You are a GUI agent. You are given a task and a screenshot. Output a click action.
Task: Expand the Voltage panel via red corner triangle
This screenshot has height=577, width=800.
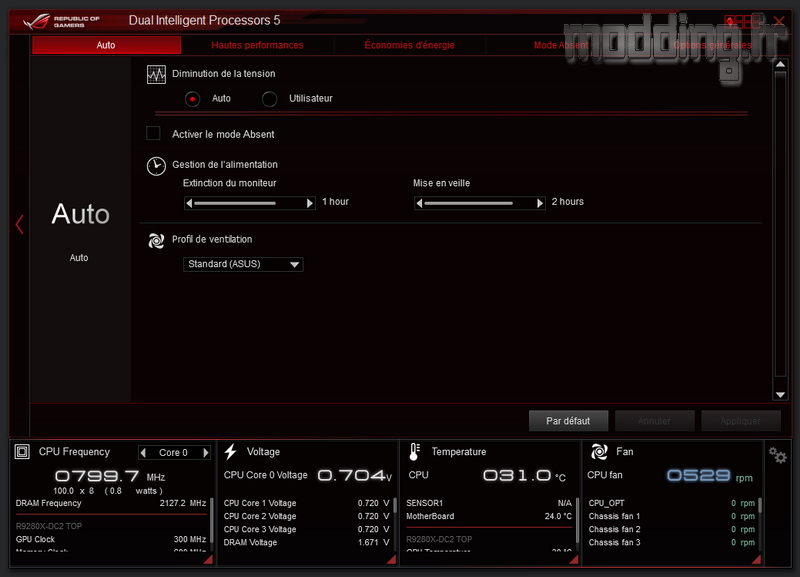point(391,560)
